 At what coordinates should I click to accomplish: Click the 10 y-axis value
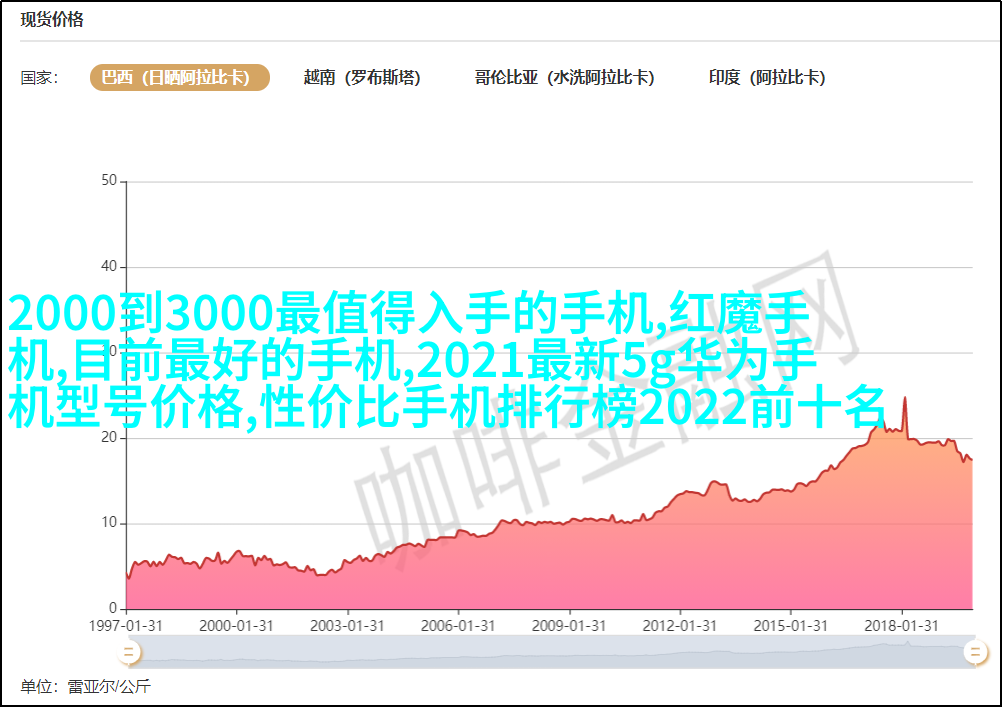(x=109, y=523)
